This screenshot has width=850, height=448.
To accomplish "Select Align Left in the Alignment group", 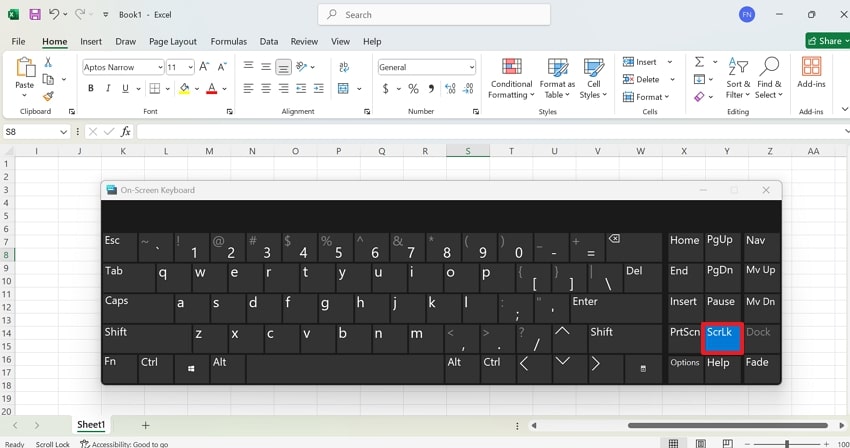I will click(248, 88).
